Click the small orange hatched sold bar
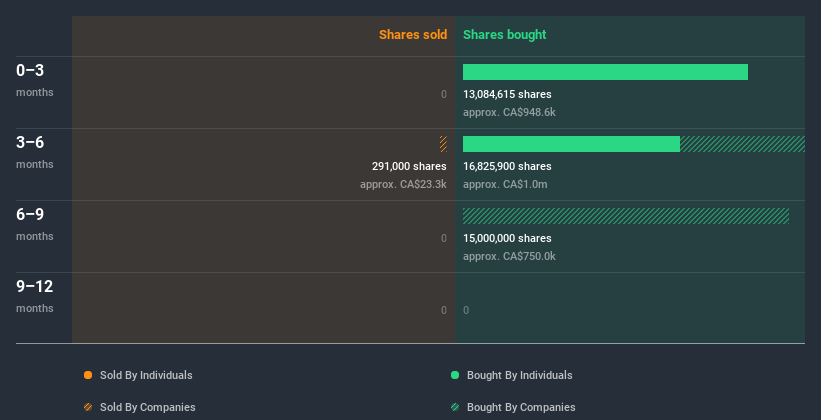 [443, 144]
